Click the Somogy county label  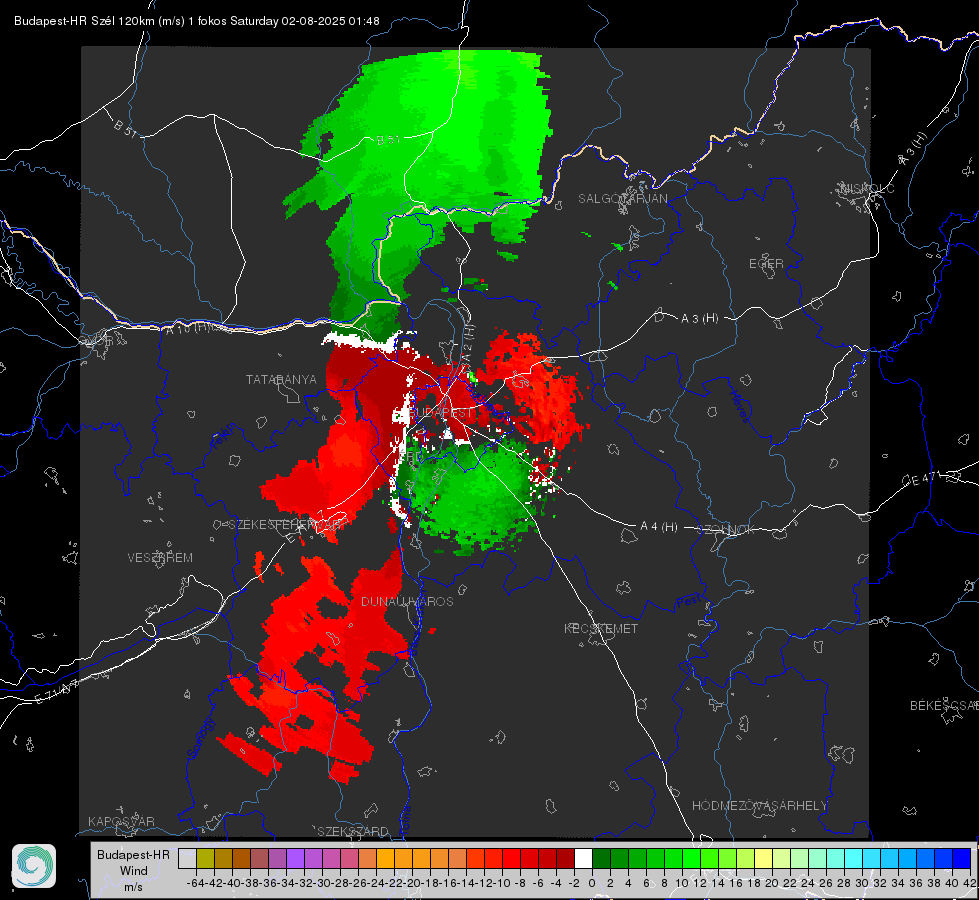[x=201, y=738]
